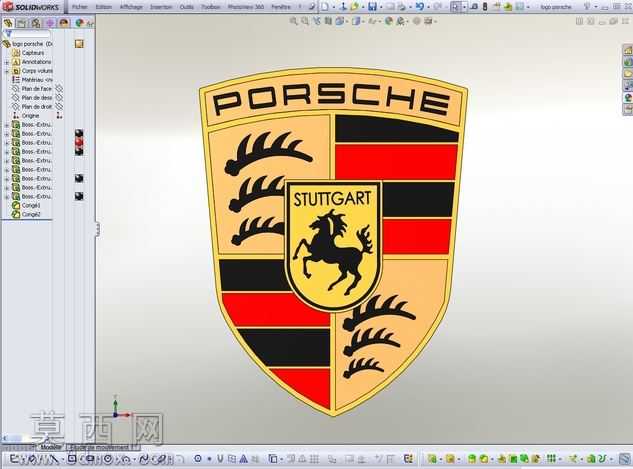633x469 pixels.
Task: Switch to ConfigurationManager tab icon
Action: pyautogui.click(x=36, y=23)
